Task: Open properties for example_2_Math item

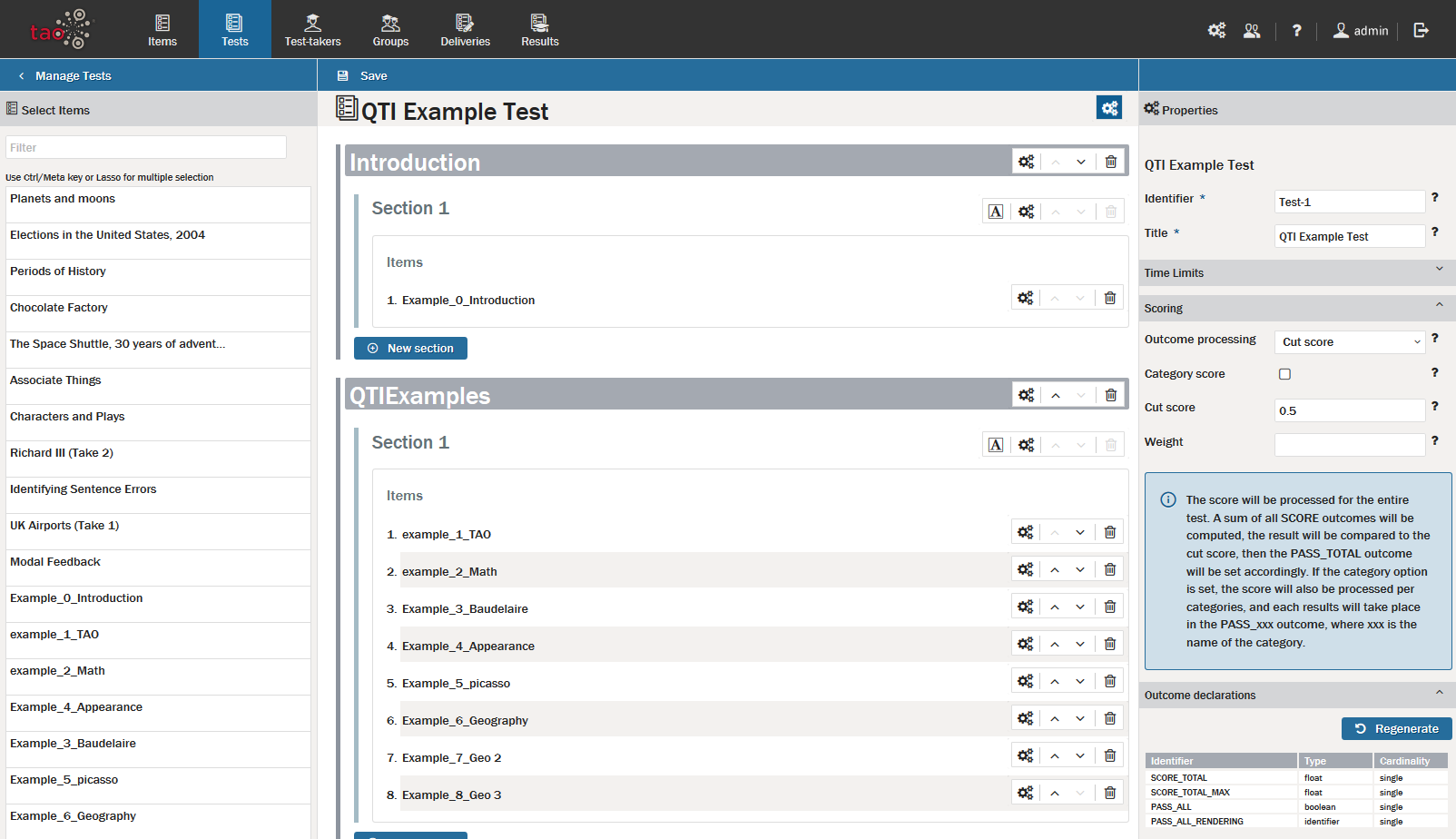Action: tap(1025, 569)
